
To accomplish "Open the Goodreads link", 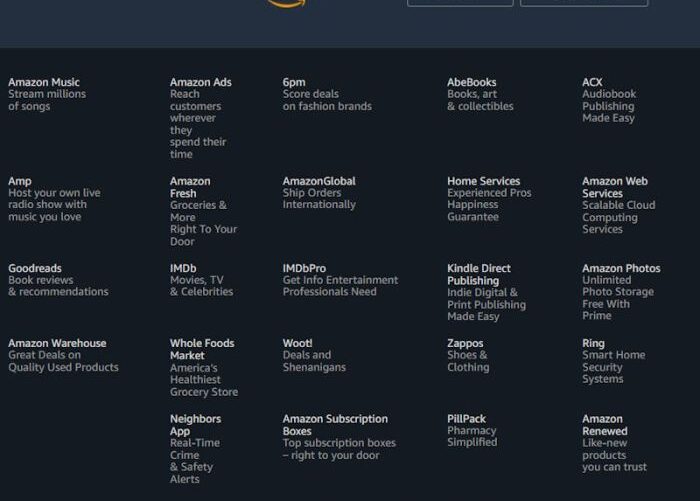I will point(58,280).
